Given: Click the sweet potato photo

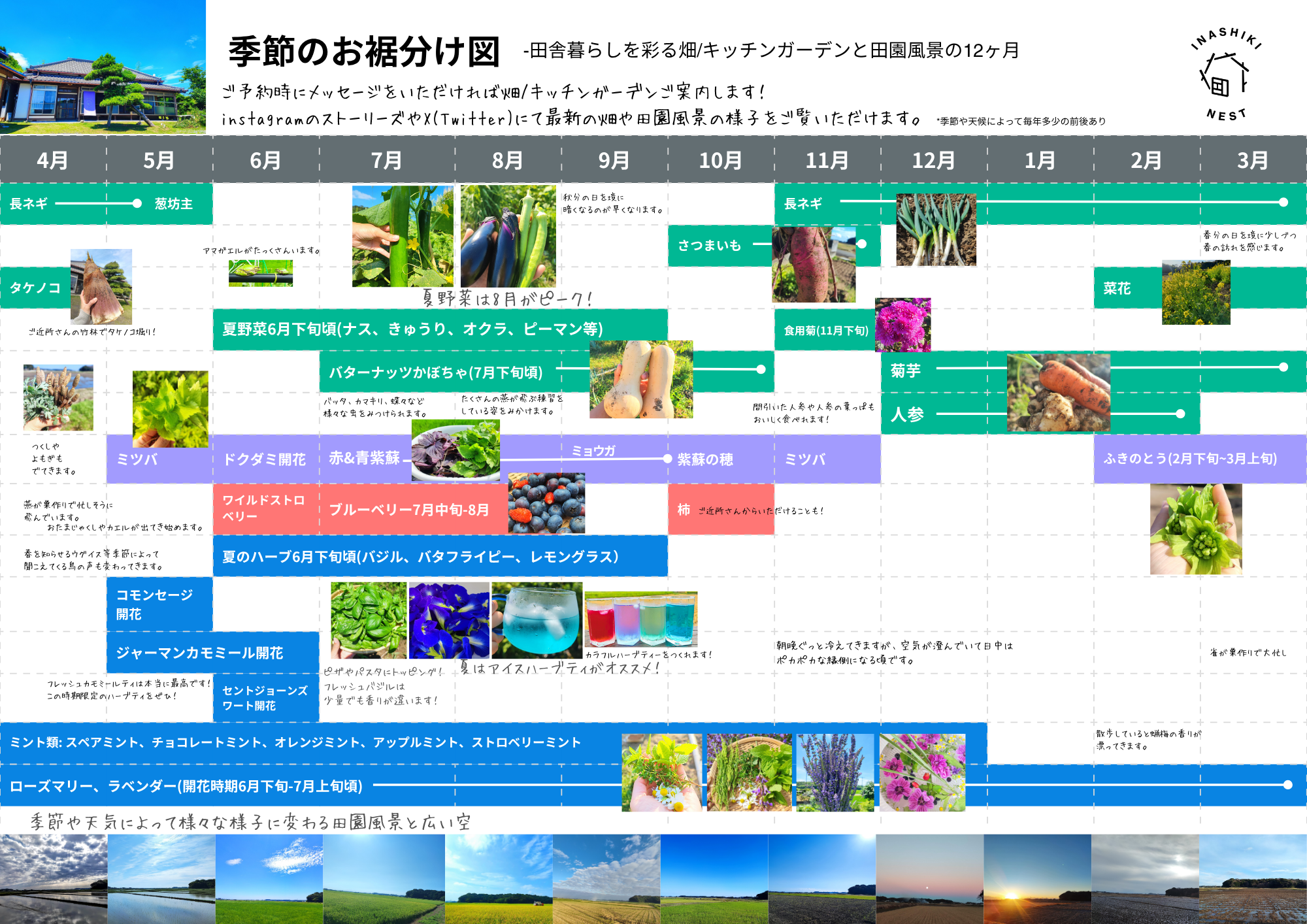Looking at the screenshot, I should (814, 264).
